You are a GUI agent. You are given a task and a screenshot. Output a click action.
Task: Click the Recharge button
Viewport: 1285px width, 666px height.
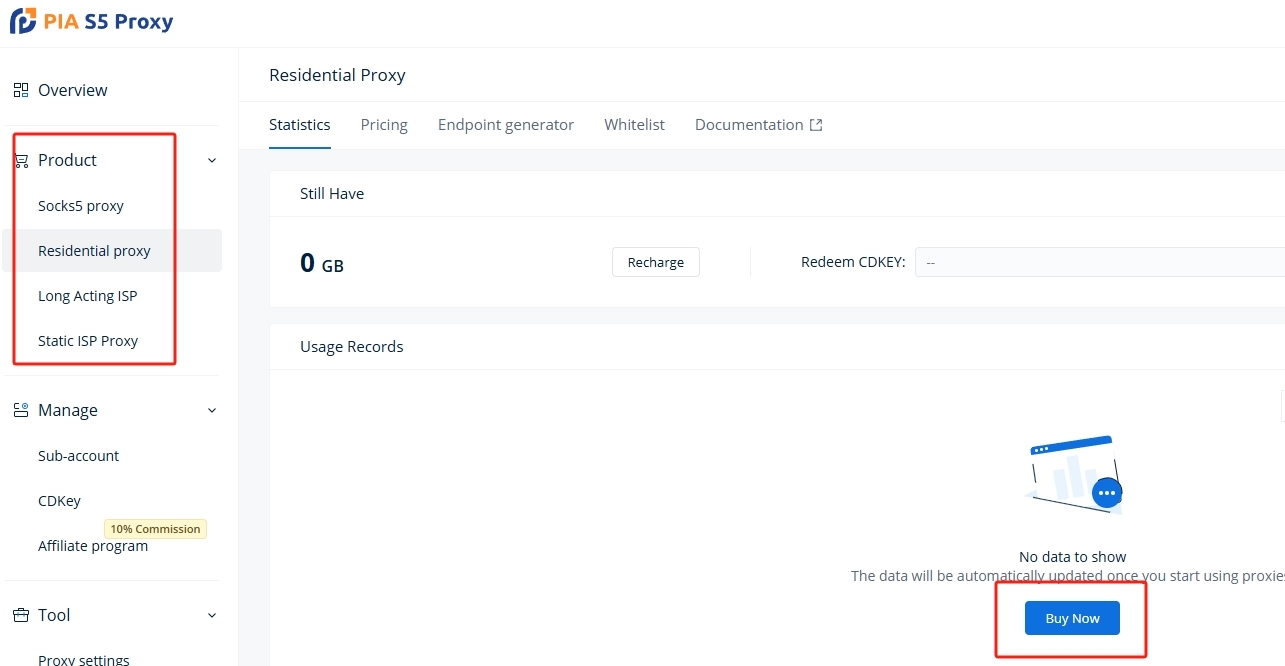coord(656,262)
